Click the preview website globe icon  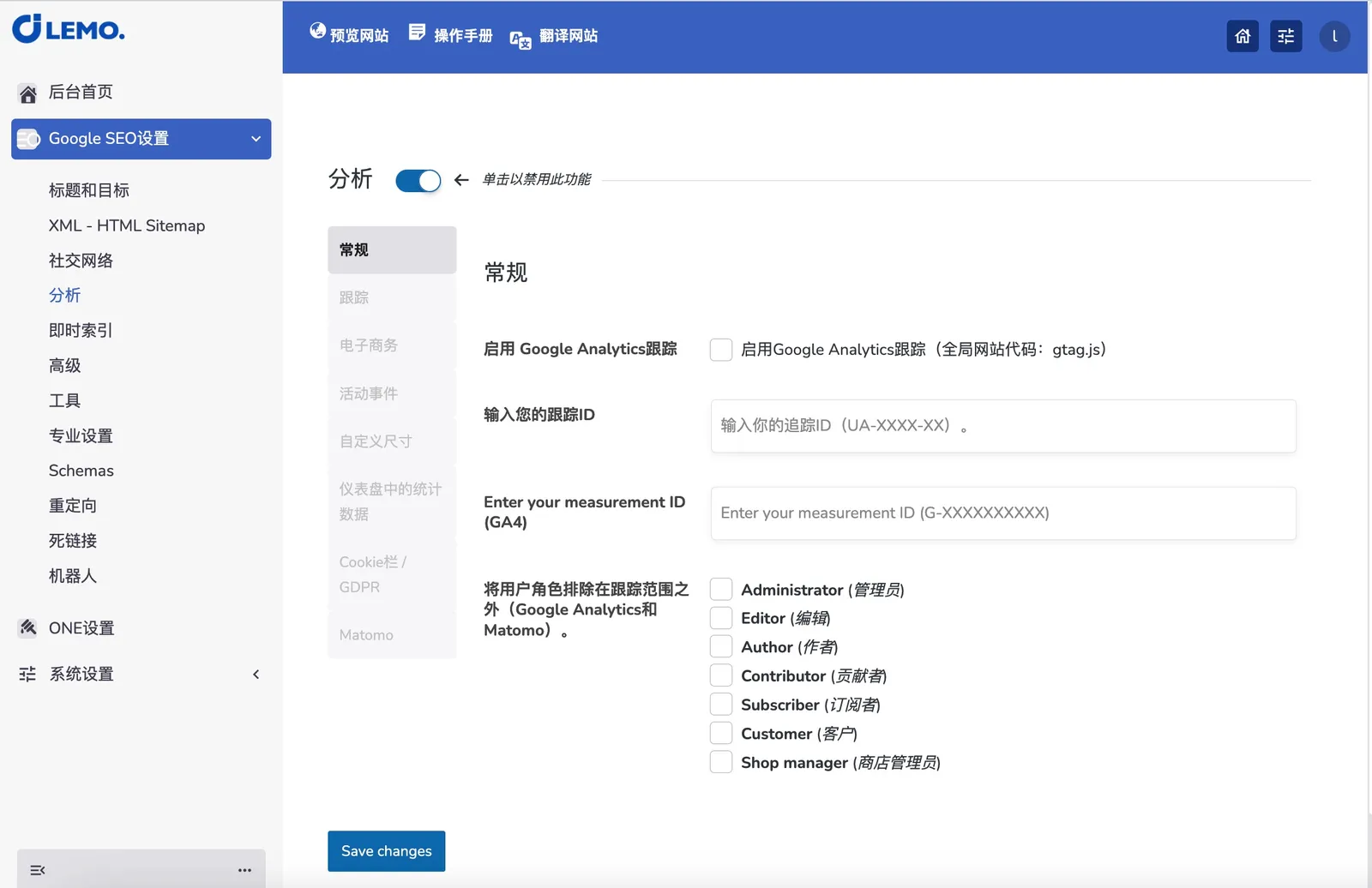[x=318, y=32]
